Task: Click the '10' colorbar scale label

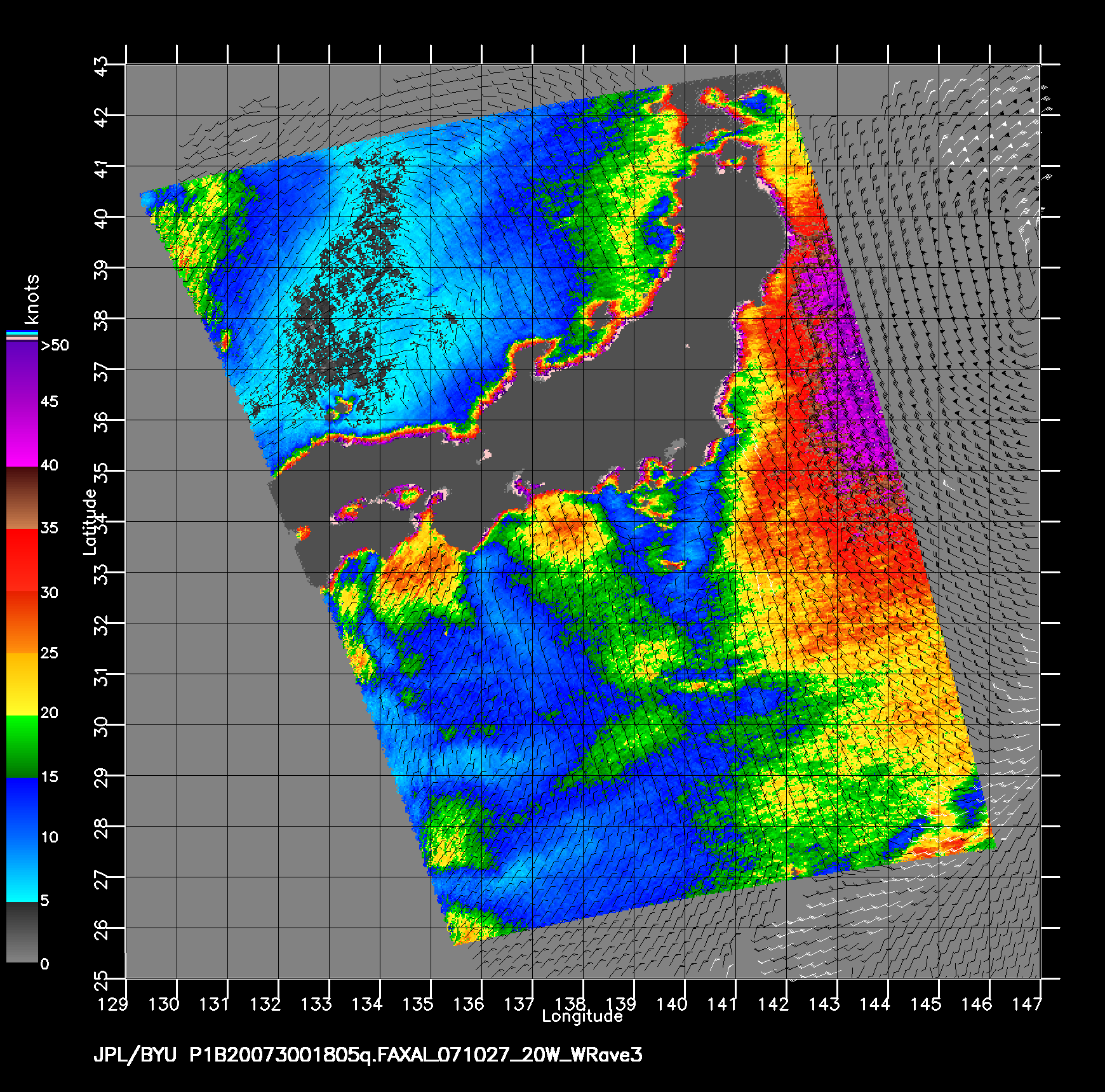Action: (x=49, y=837)
